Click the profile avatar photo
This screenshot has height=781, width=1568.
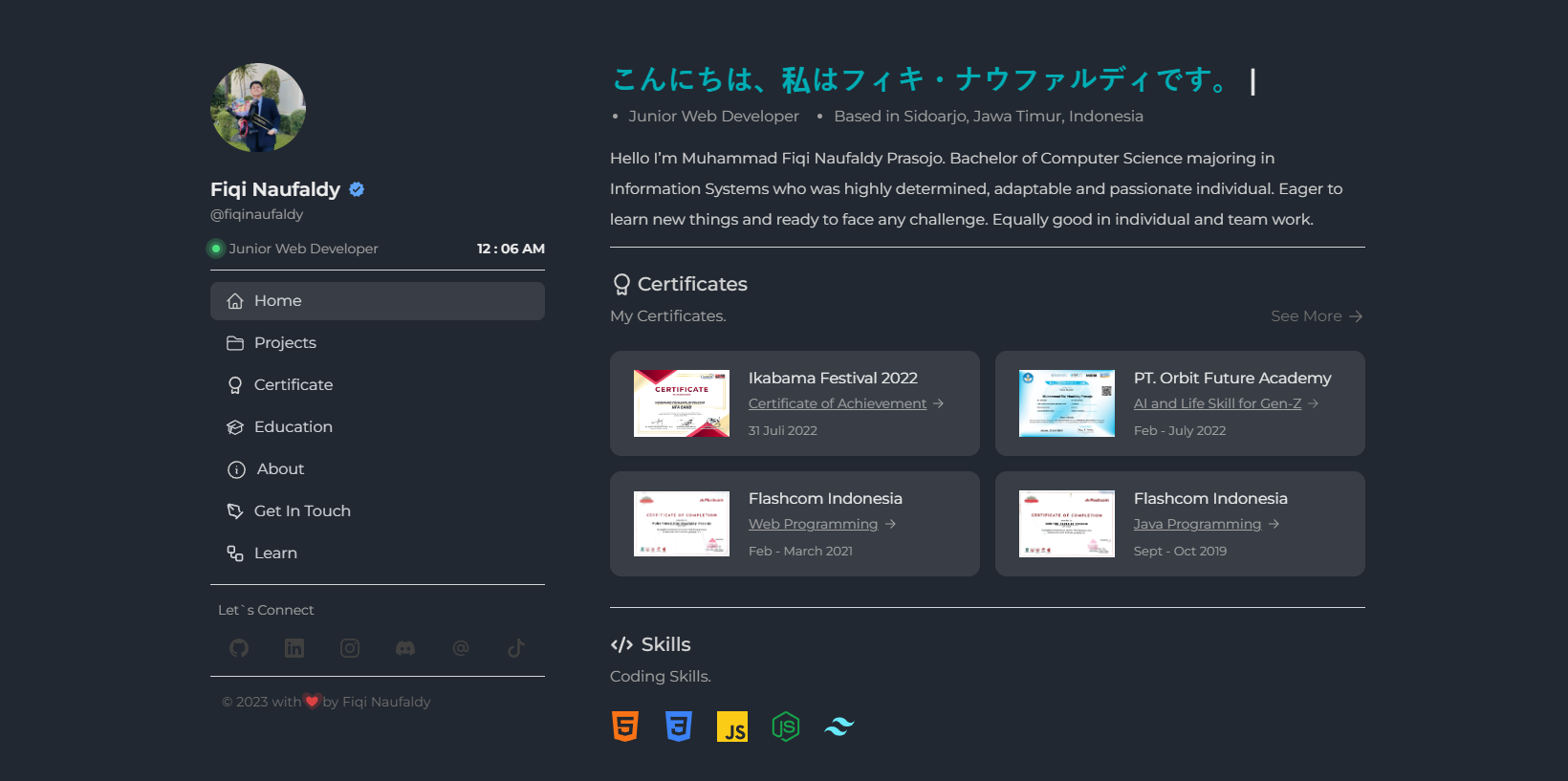coord(258,108)
